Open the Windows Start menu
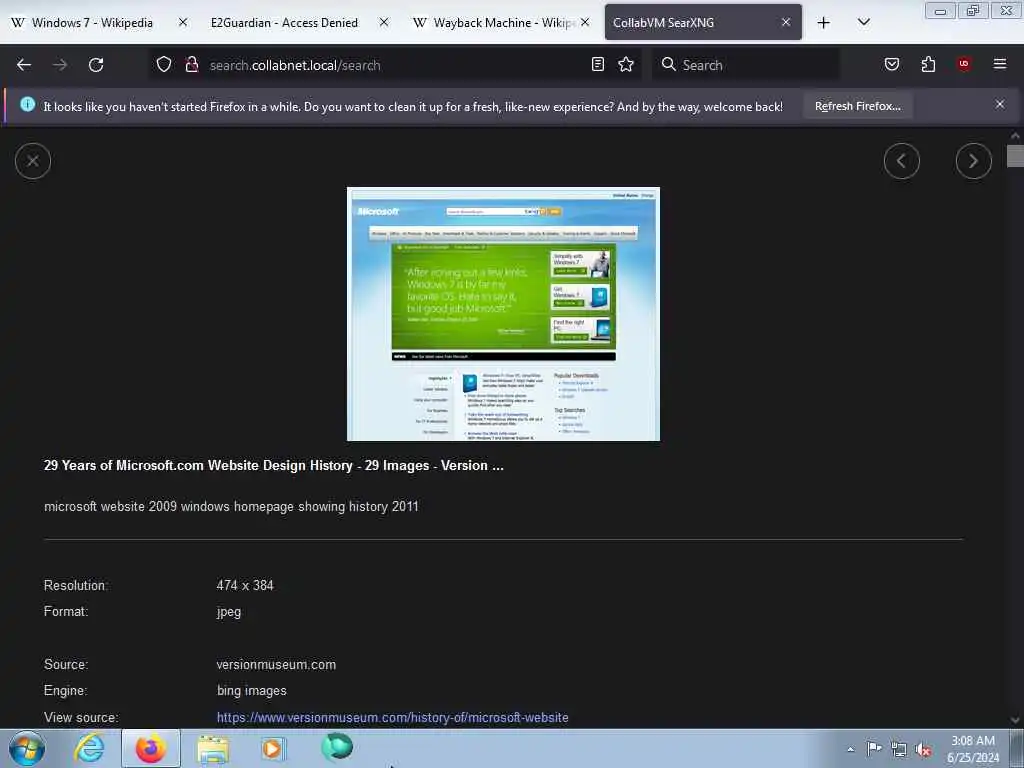Screen dimensions: 1024x768 [x=27, y=749]
